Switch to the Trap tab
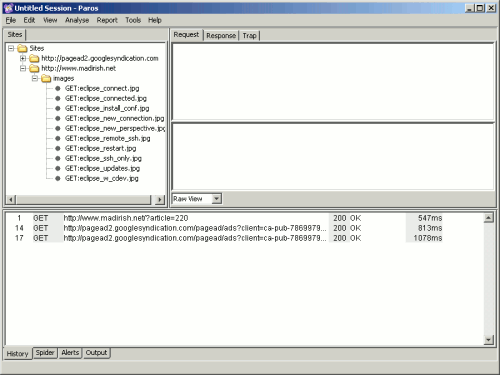 (x=250, y=35)
